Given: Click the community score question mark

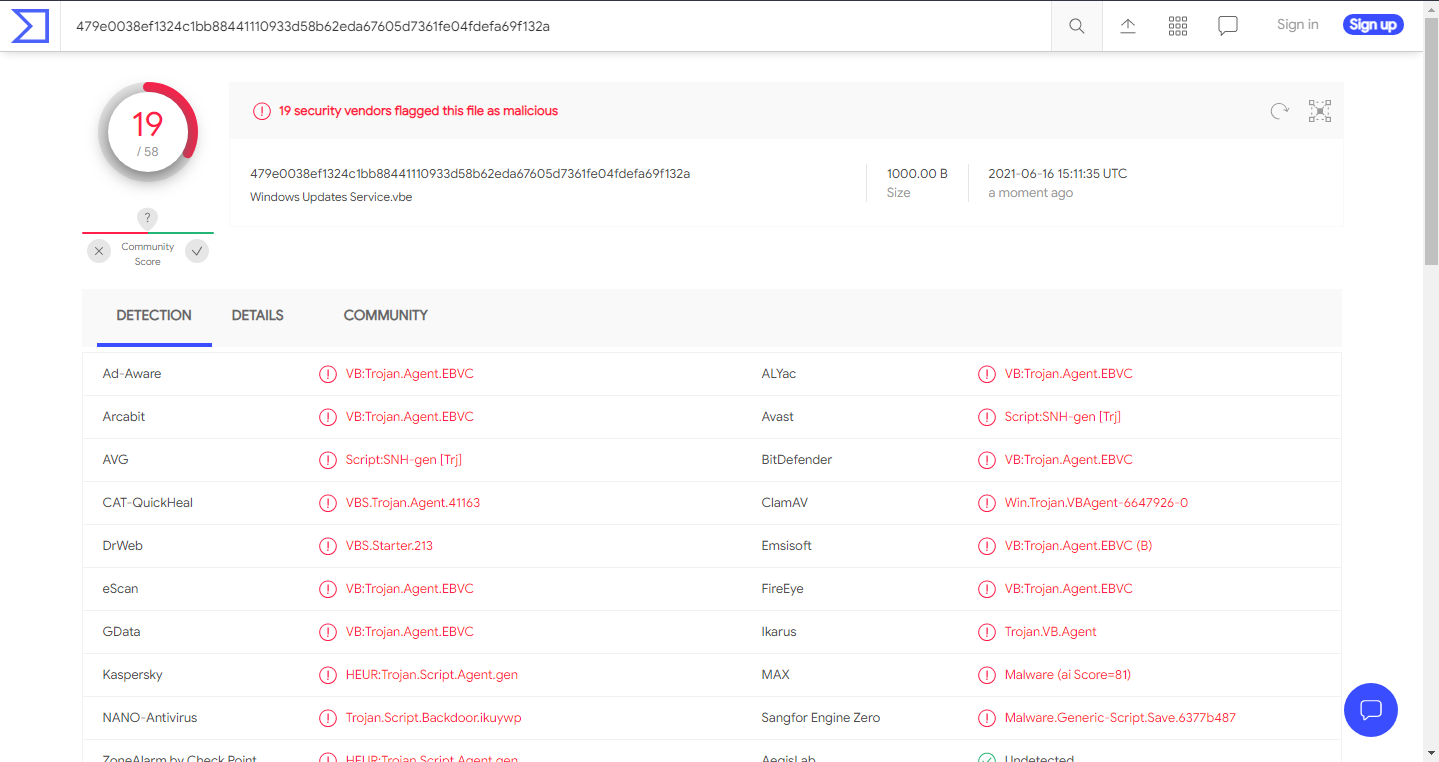Looking at the screenshot, I should [147, 218].
